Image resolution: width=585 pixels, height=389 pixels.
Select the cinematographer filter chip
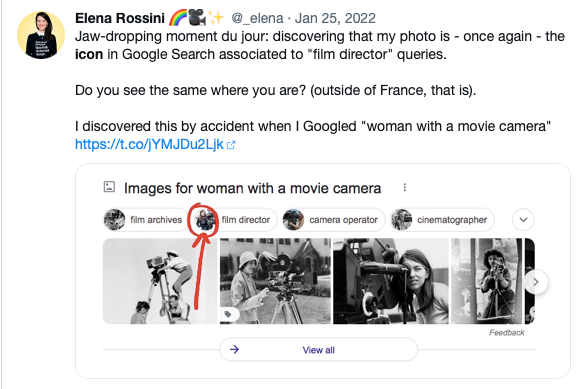(442, 220)
